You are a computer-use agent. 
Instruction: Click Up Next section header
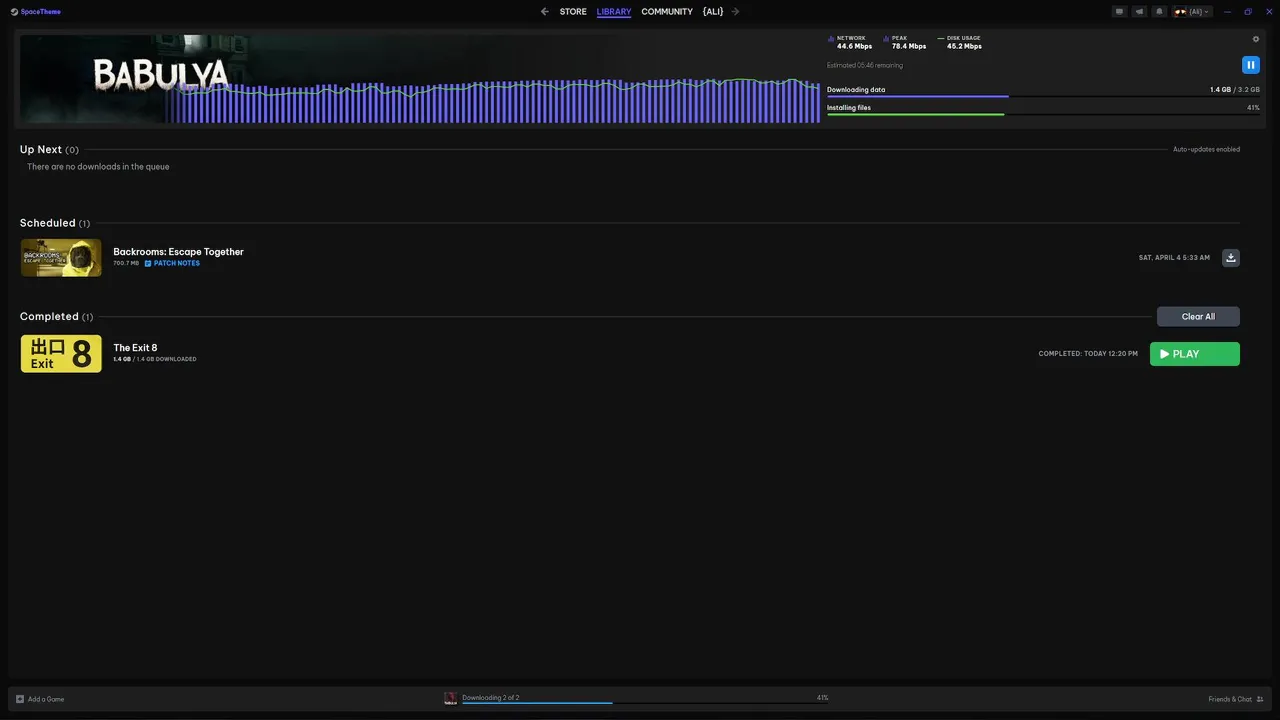click(49, 150)
